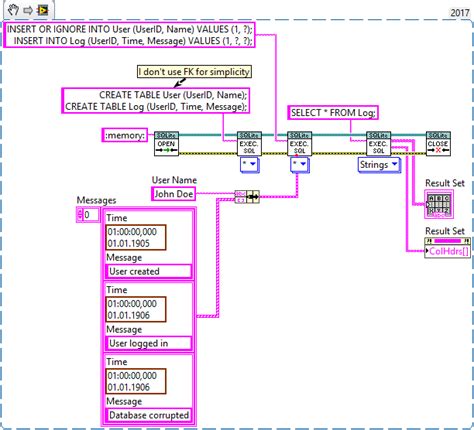Screen dimensions: 474x430
Task: Open the Strings polymorphic selector dropdown
Action: pos(379,165)
